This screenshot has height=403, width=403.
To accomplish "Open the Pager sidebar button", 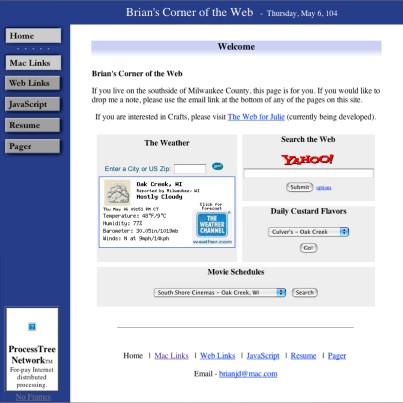I will click(x=33, y=146).
